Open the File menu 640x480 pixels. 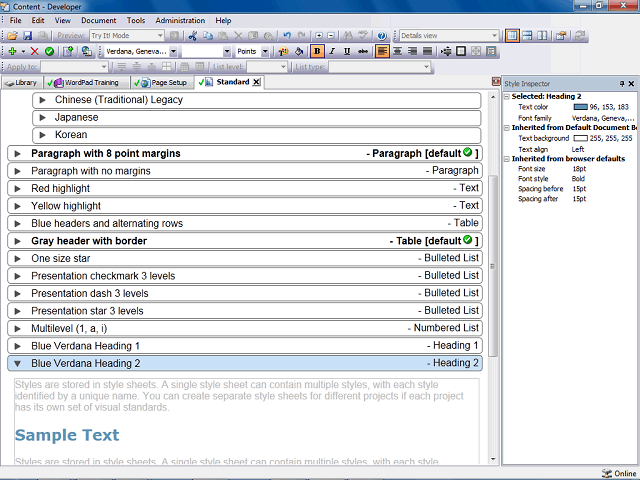pyautogui.click(x=16, y=20)
